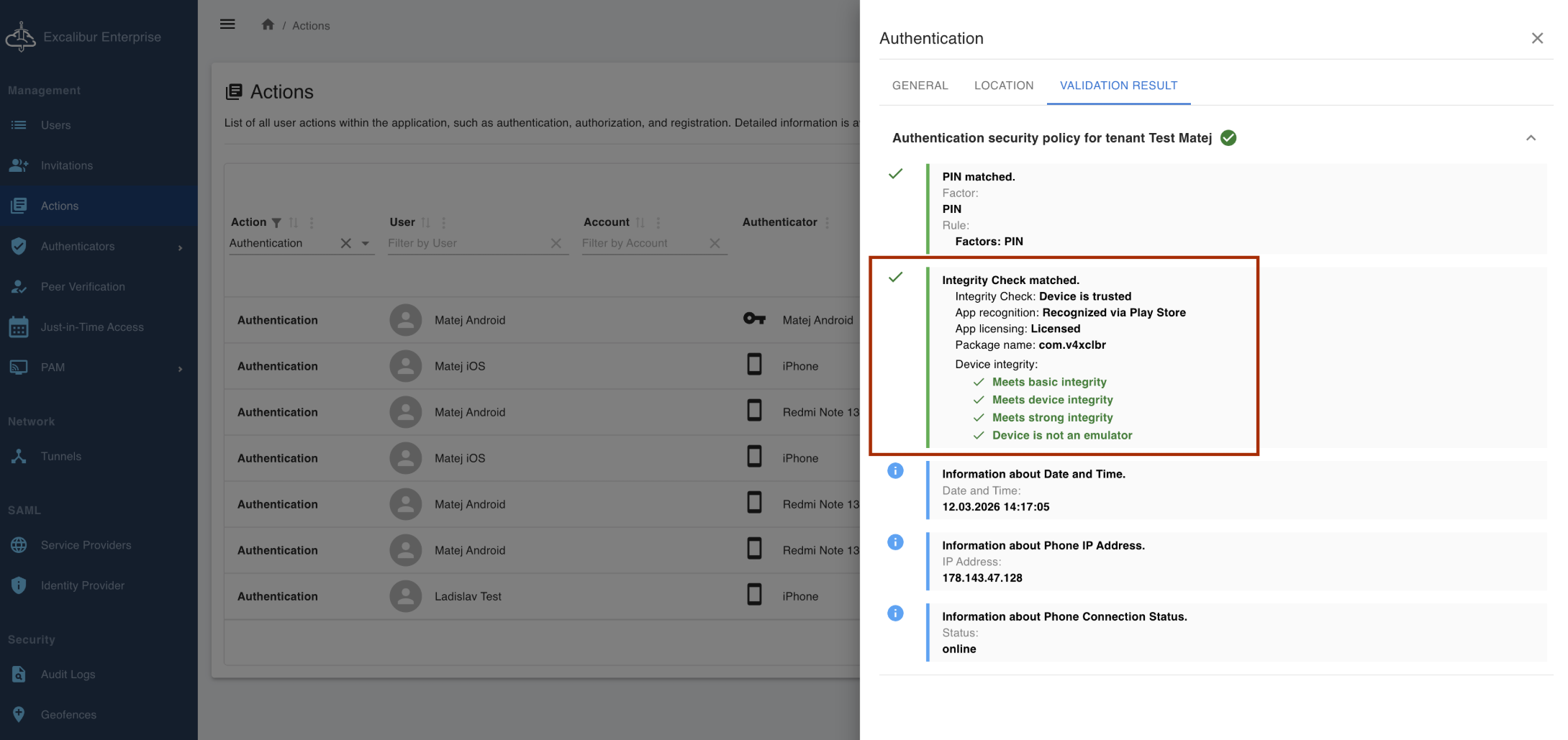Open Audit Logs from sidebar
1568x740 pixels.
coord(68,675)
